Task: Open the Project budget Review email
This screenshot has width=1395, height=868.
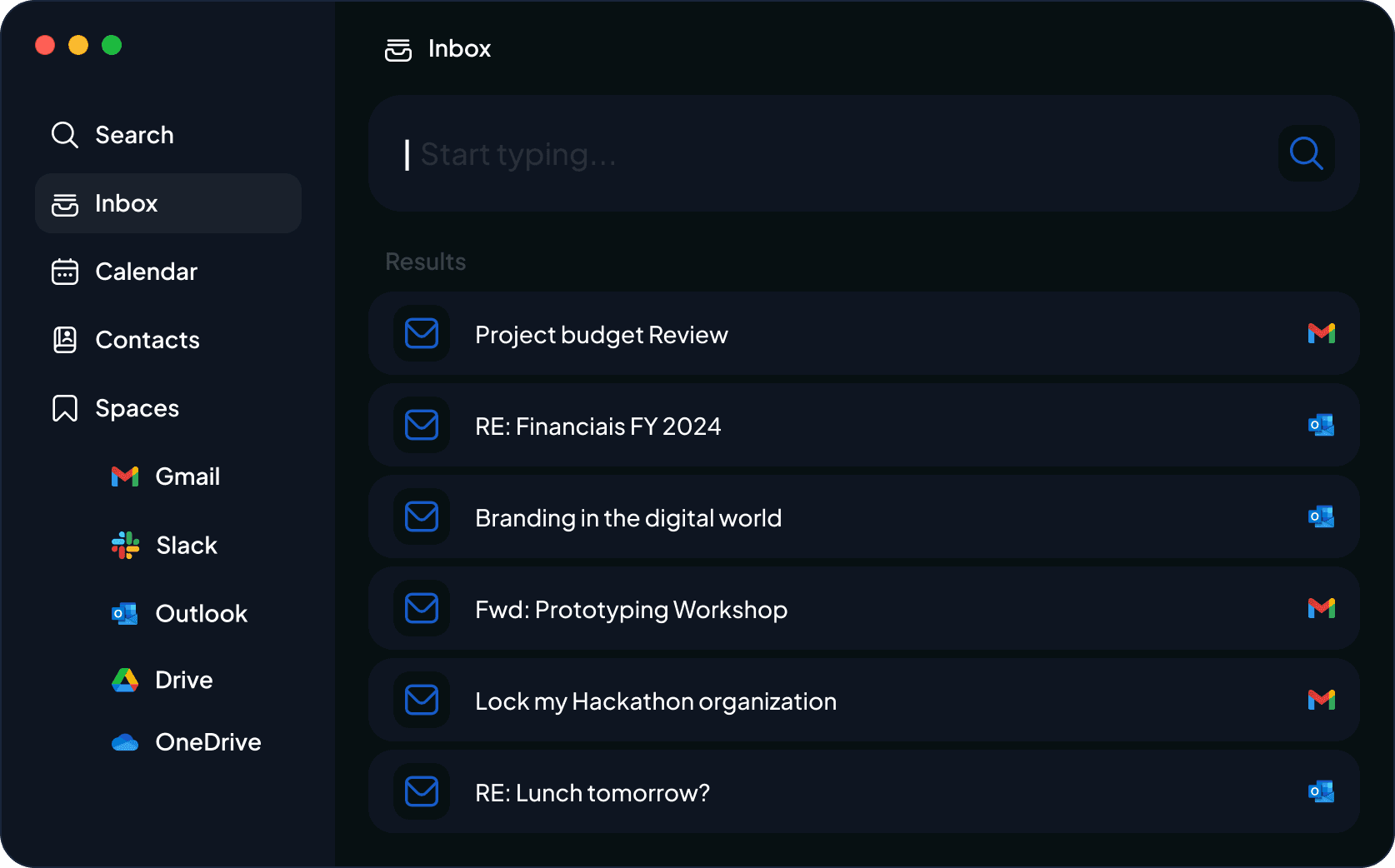Action: pos(863,333)
